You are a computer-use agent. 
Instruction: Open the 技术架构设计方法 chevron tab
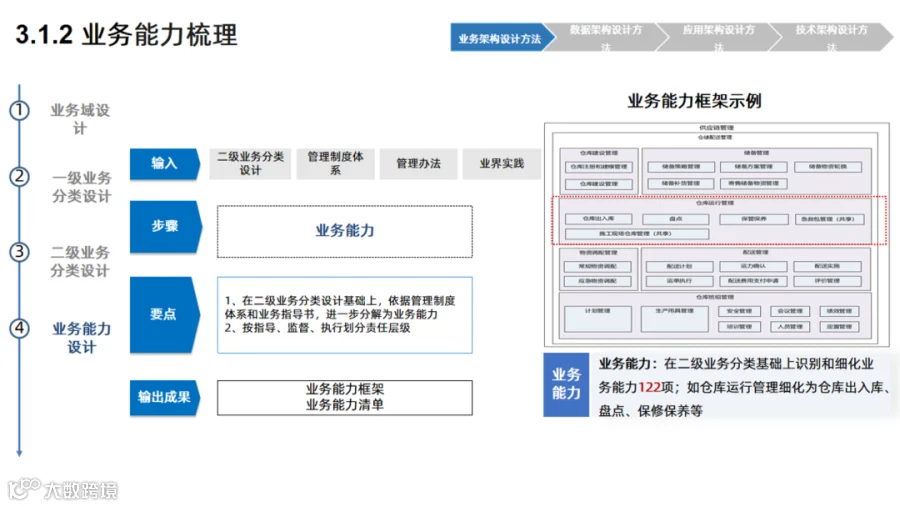pos(831,38)
